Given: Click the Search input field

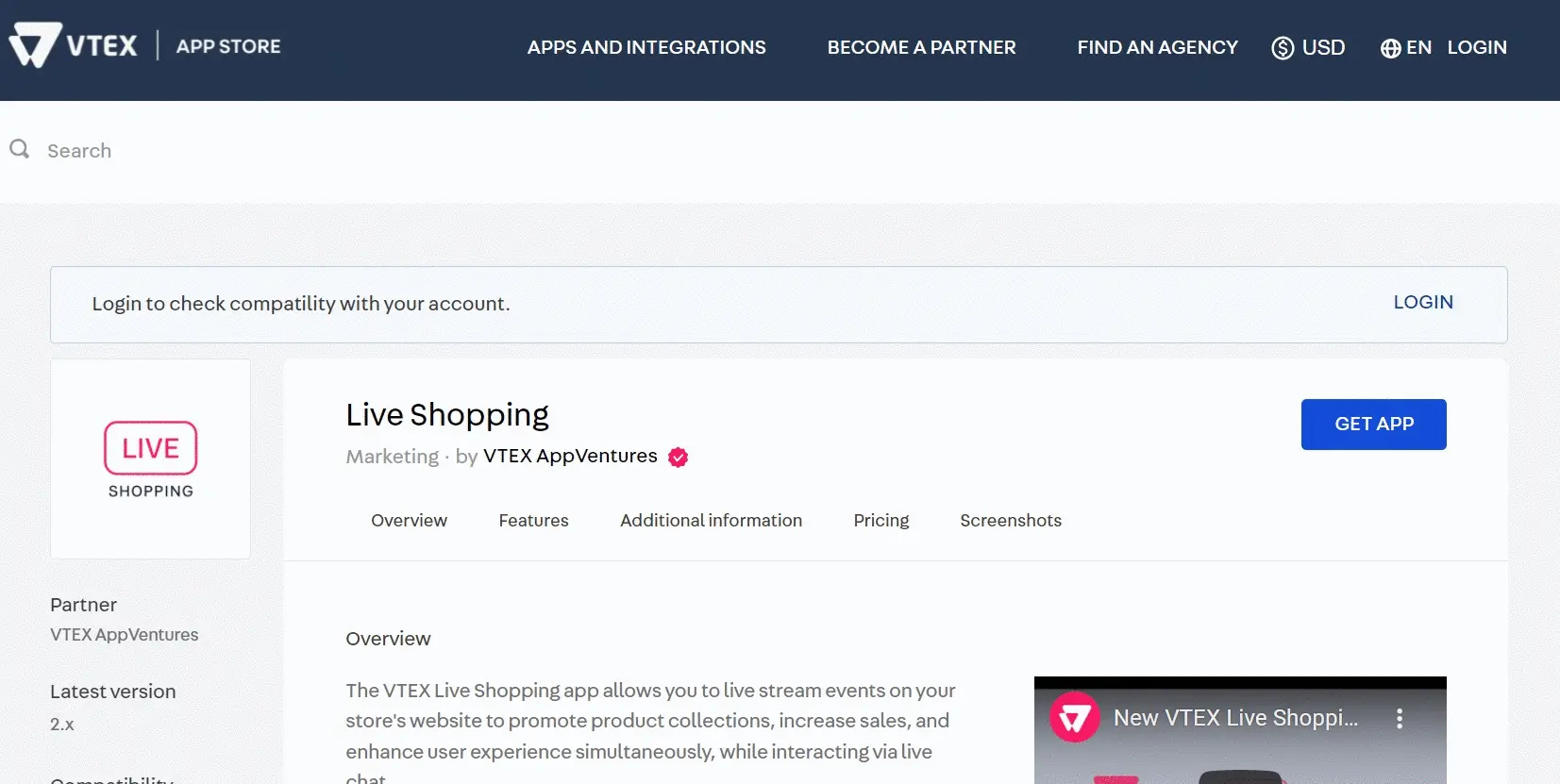Looking at the screenshot, I should click(377, 151).
